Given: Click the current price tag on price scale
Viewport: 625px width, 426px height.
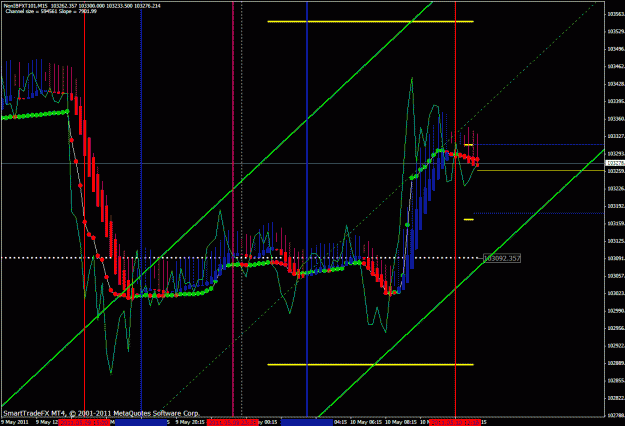Looking at the screenshot, I should (x=615, y=163).
